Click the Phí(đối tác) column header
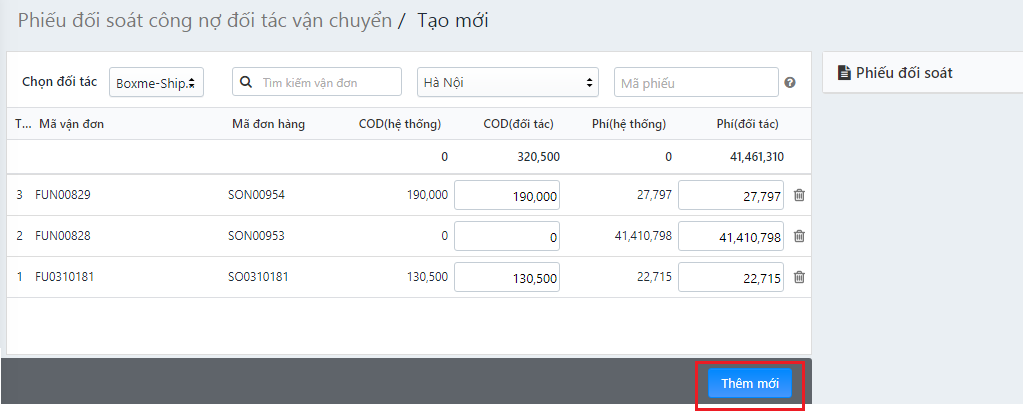1023x414 pixels. (x=747, y=124)
